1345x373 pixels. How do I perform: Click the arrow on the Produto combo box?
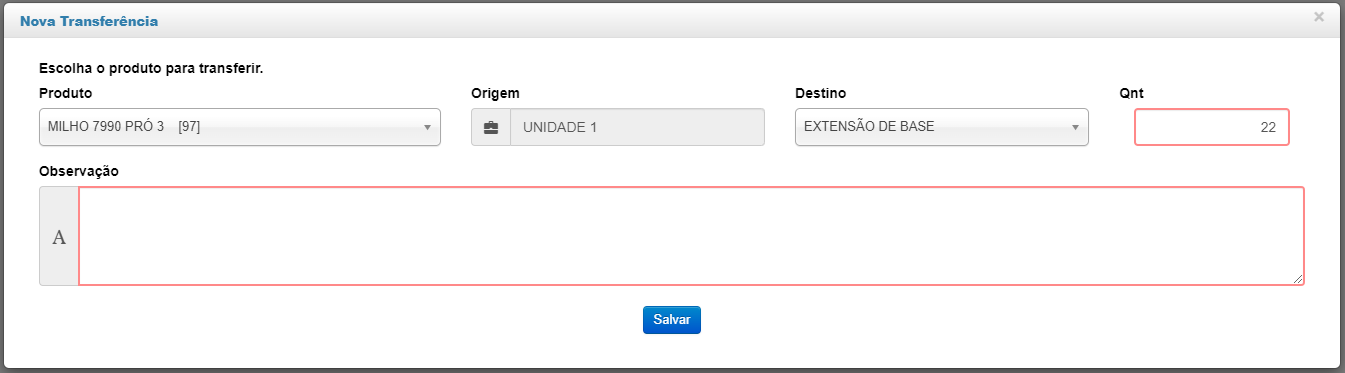pyautogui.click(x=427, y=128)
